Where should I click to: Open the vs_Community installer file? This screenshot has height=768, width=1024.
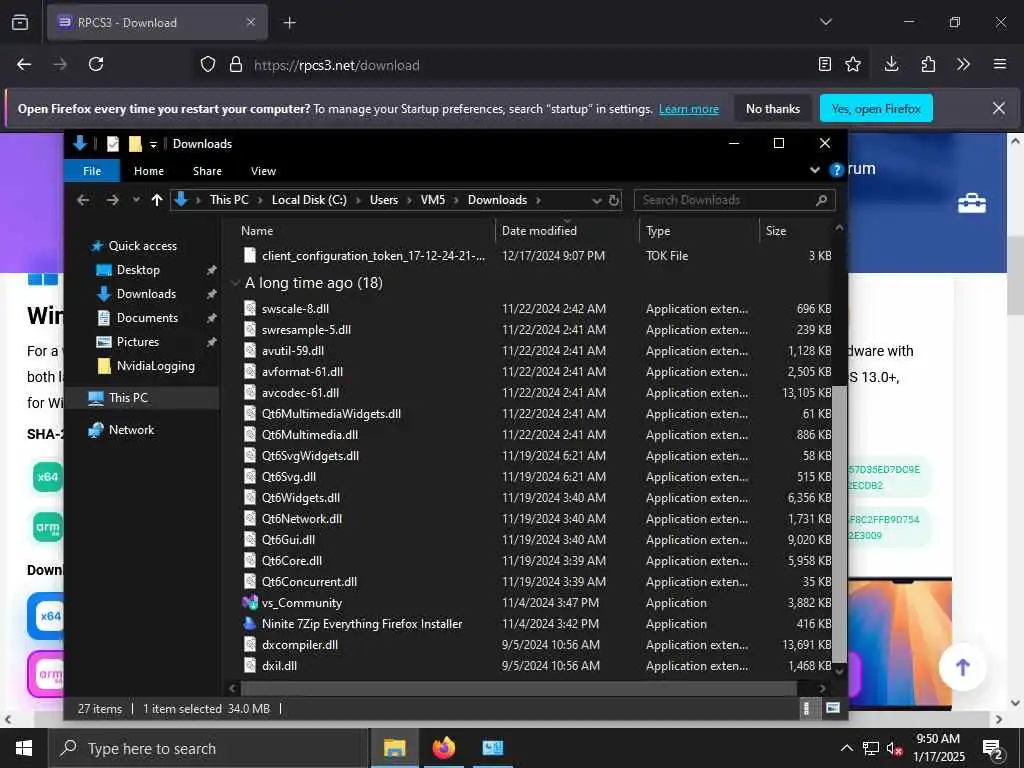click(302, 603)
